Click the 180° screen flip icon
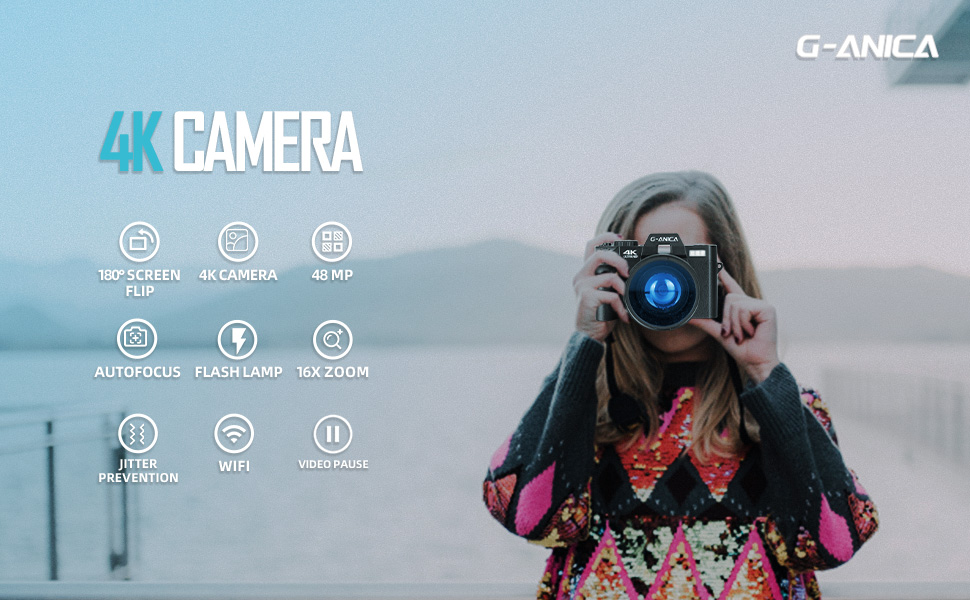Screen dimensions: 970x600 tap(139, 242)
